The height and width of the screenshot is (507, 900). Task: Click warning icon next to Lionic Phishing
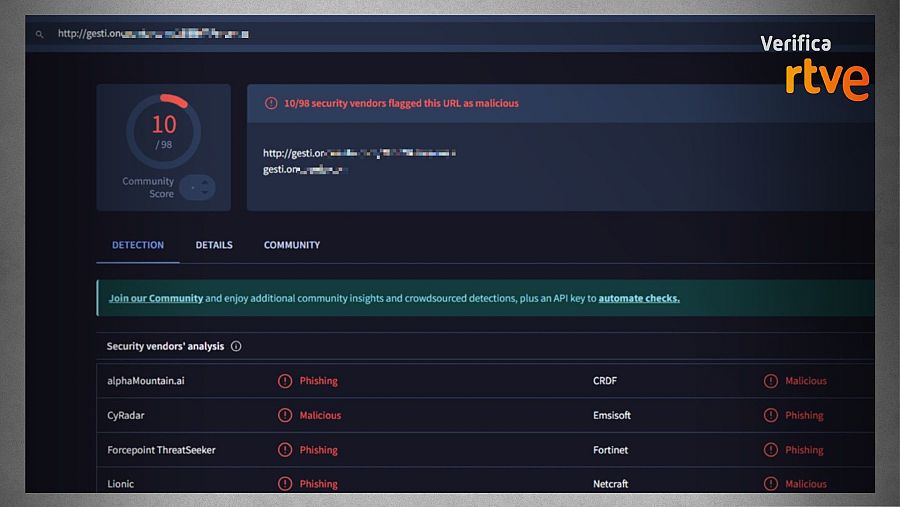[285, 484]
